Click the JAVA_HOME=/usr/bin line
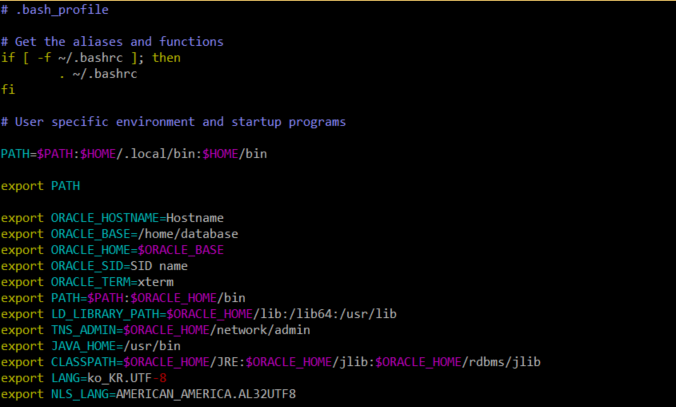Viewport: 676px width, 407px height. pos(91,346)
